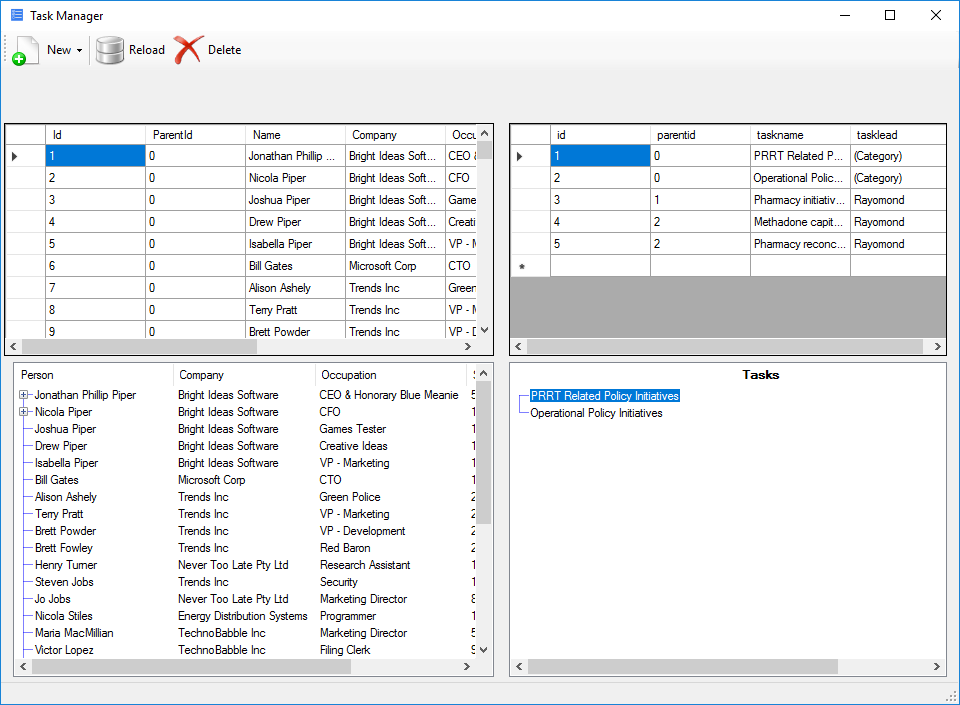This screenshot has height=705, width=960.
Task: Click tasks grid horizontal scroll right arrow
Action: tap(937, 346)
